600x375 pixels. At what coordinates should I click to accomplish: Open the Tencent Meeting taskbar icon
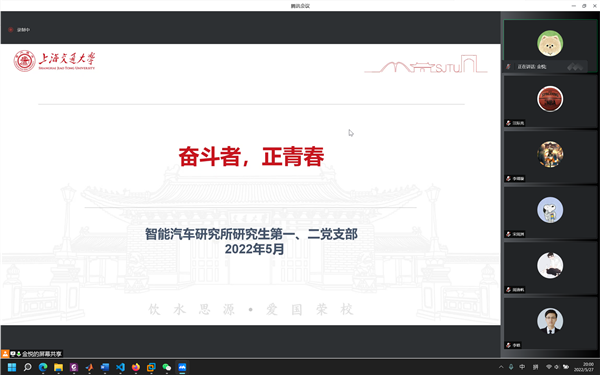tap(182, 367)
